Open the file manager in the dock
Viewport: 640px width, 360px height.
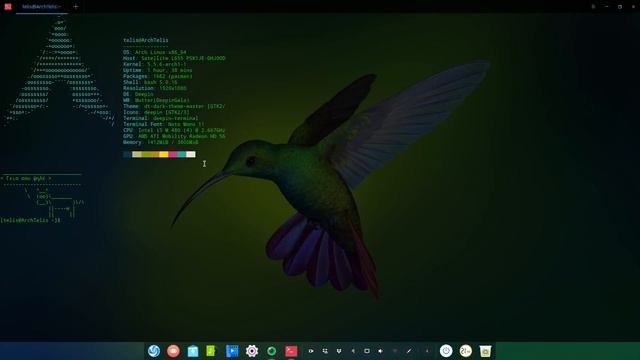193,351
